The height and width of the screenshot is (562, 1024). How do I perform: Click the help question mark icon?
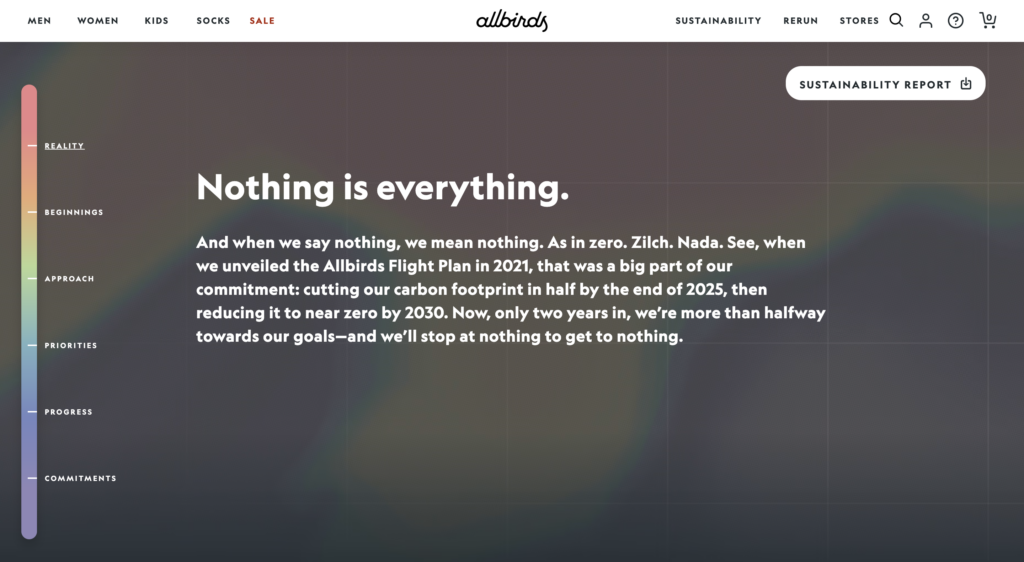[955, 20]
